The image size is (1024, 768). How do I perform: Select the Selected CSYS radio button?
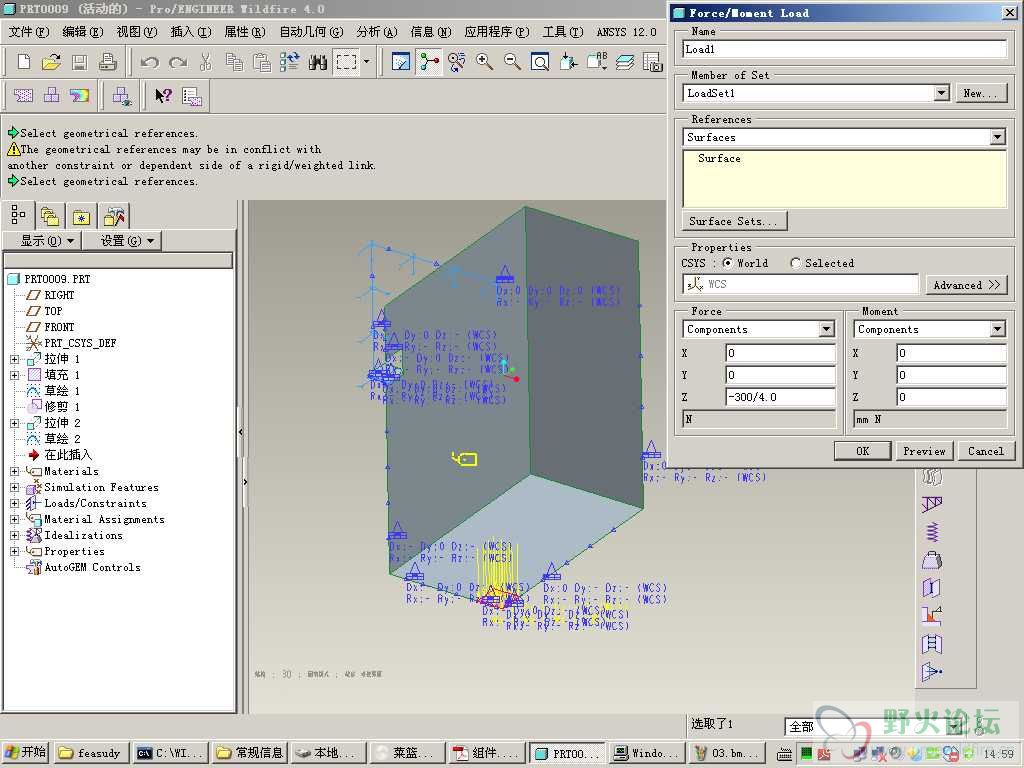coord(796,263)
